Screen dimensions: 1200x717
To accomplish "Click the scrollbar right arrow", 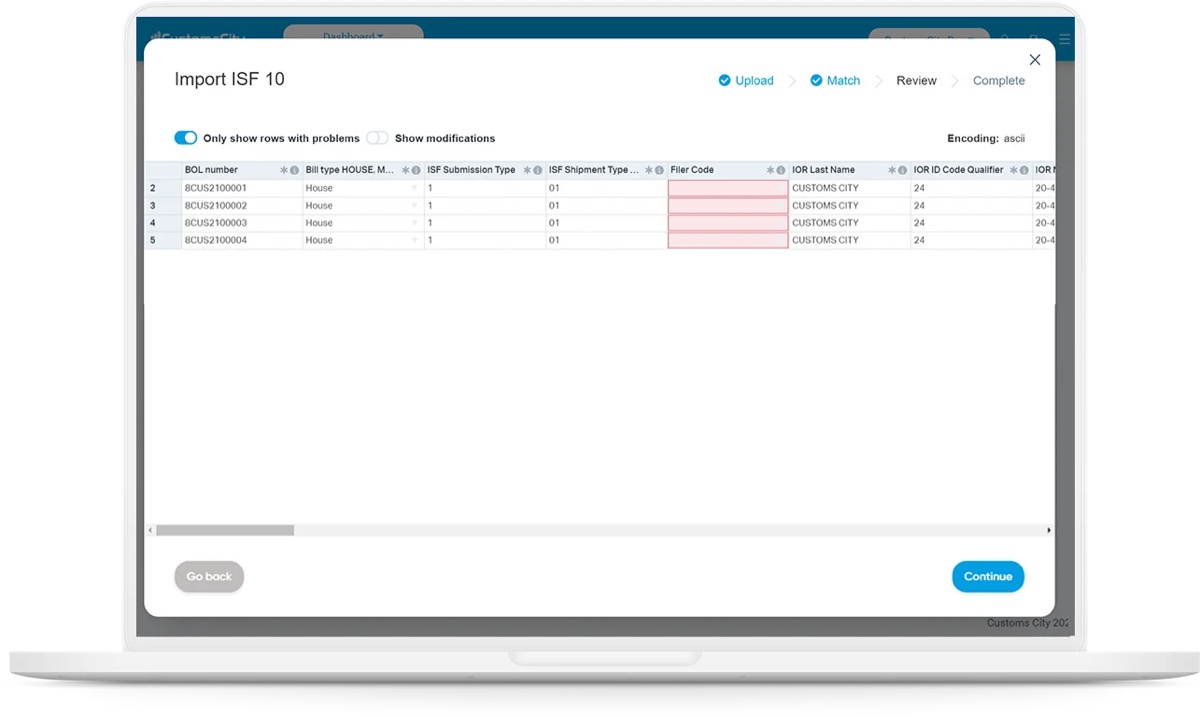I will [1049, 530].
